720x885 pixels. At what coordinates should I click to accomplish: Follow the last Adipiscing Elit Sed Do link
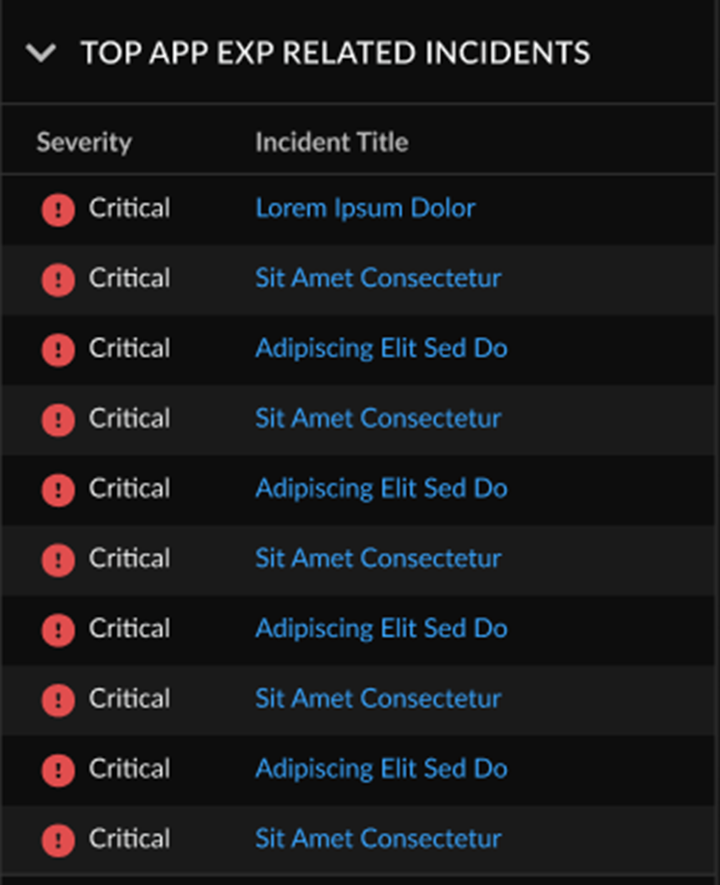381,768
